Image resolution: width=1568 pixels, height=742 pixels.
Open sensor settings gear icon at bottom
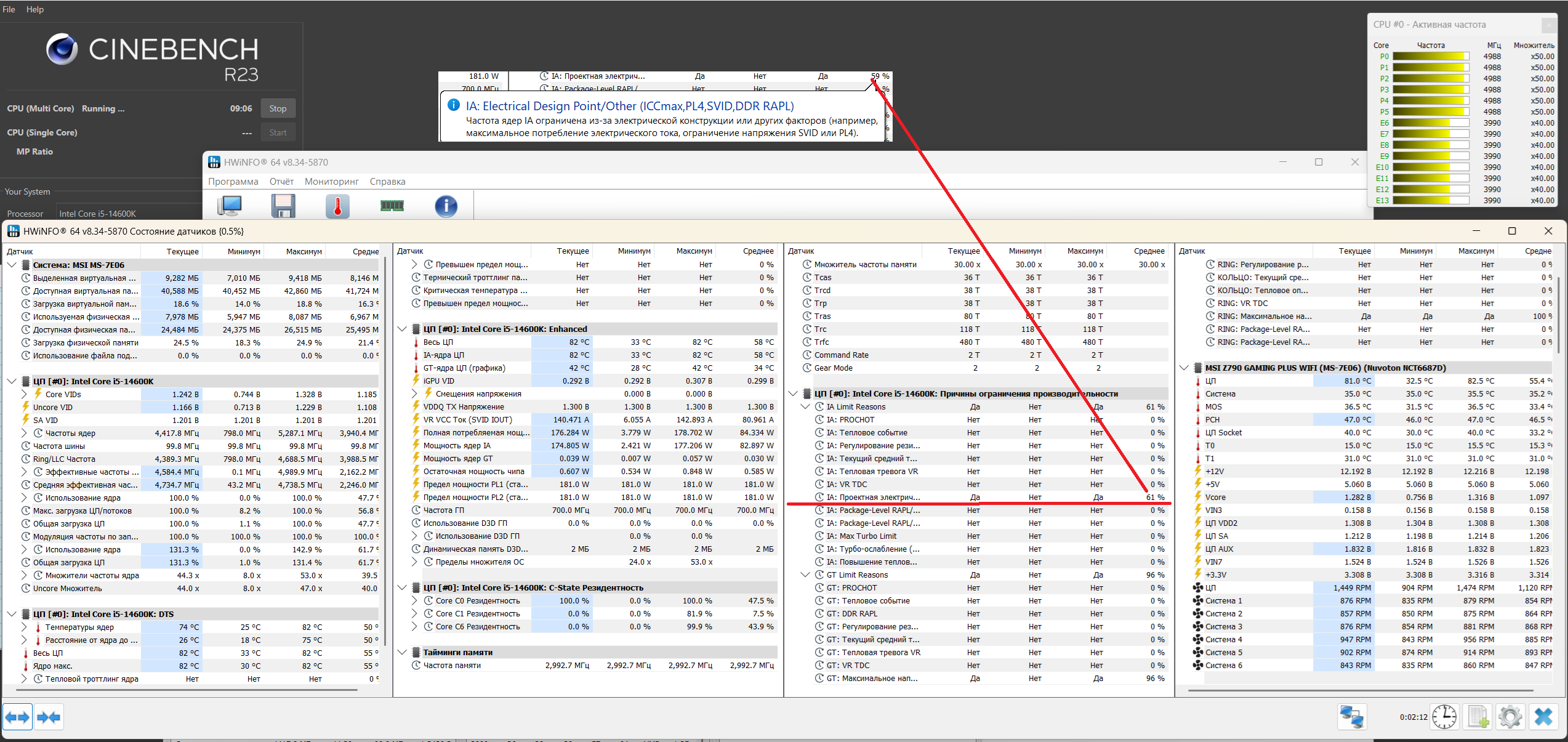pyautogui.click(x=1510, y=717)
